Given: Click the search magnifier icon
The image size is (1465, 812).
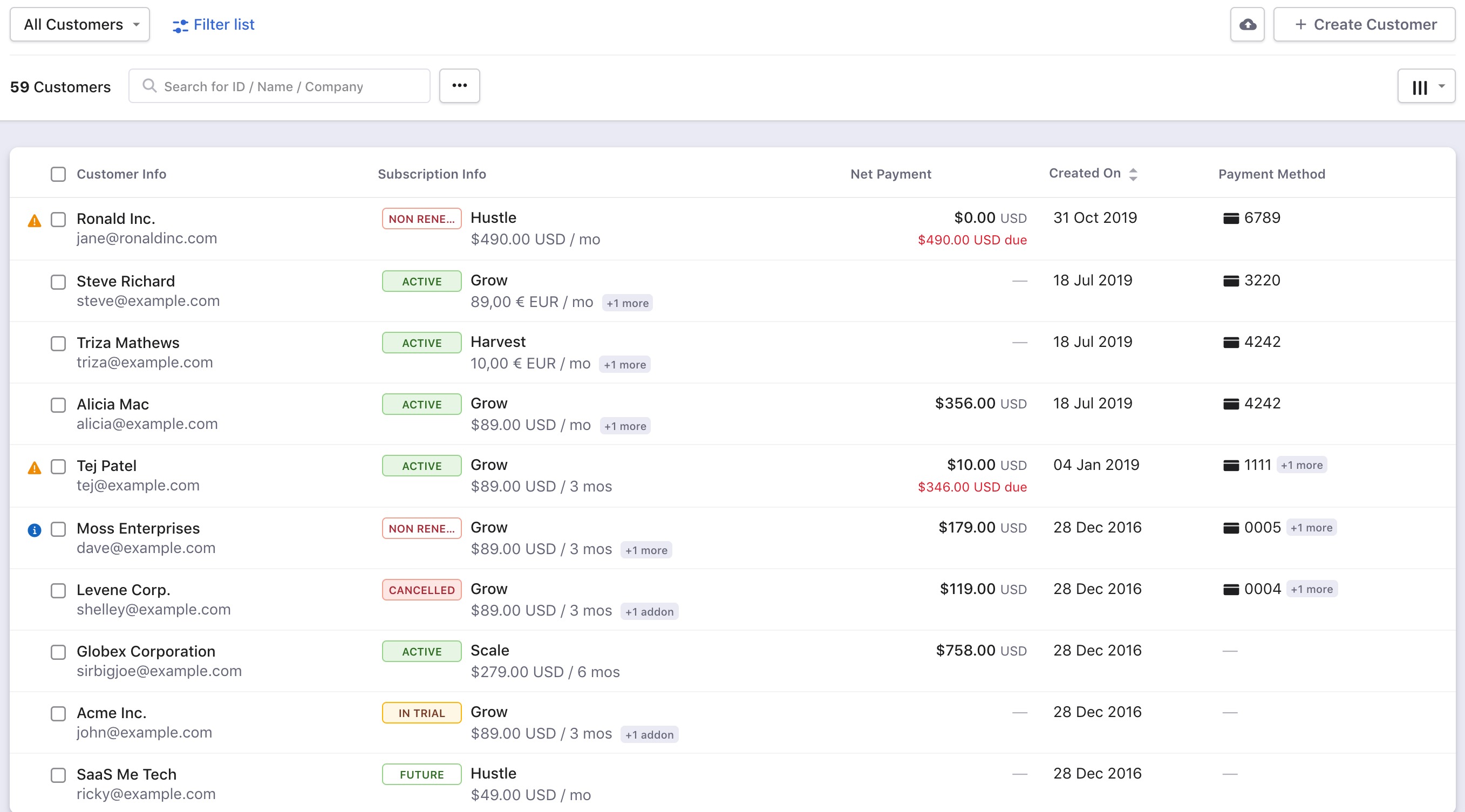Looking at the screenshot, I should tap(149, 86).
